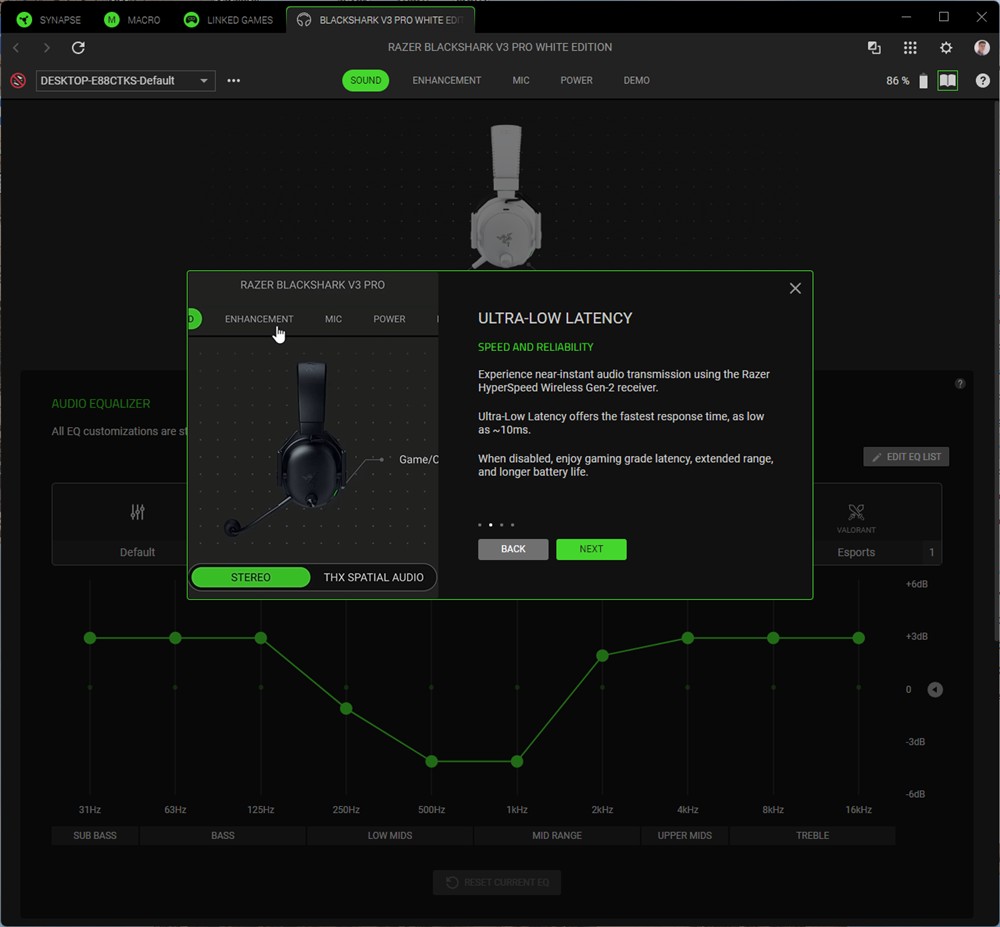Switch to THX Spatial Audio mode
This screenshot has width=1000, height=927.
[x=373, y=577]
